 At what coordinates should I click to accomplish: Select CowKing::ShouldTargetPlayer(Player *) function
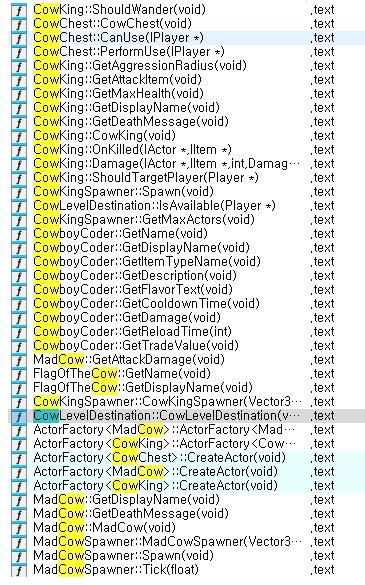146,178
